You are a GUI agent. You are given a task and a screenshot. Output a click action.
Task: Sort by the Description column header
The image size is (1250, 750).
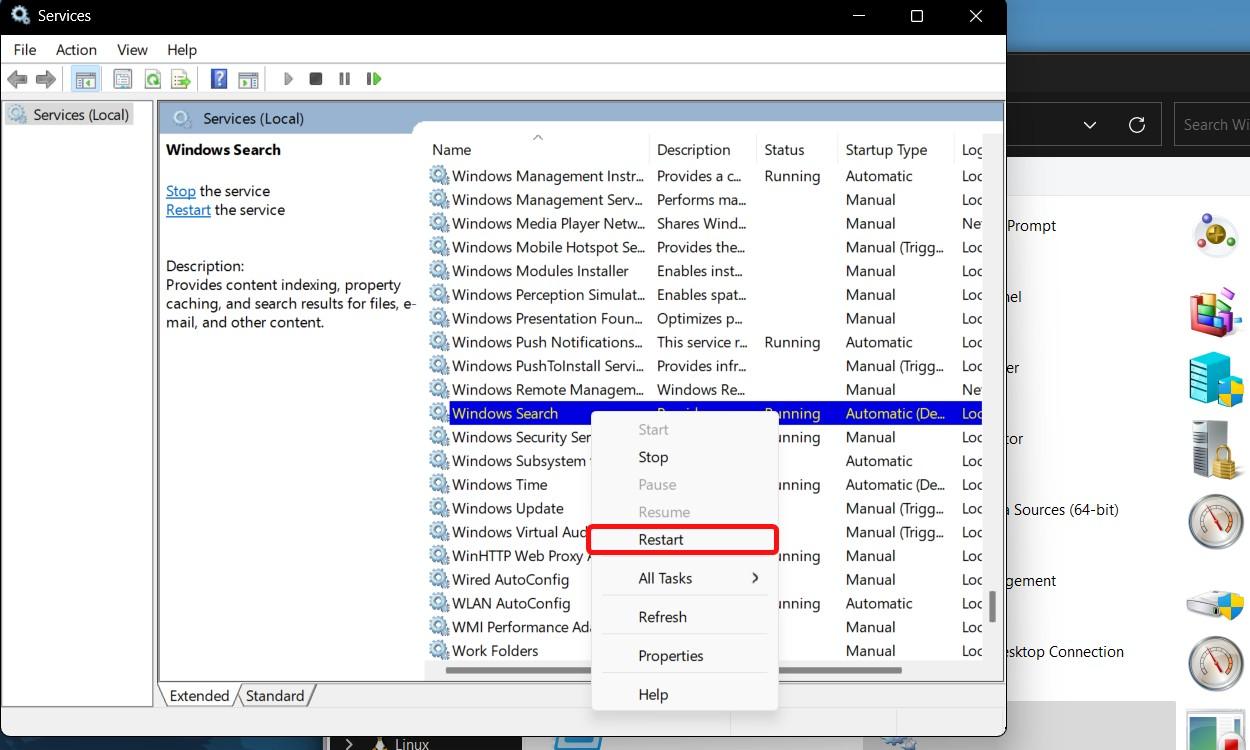(x=702, y=150)
